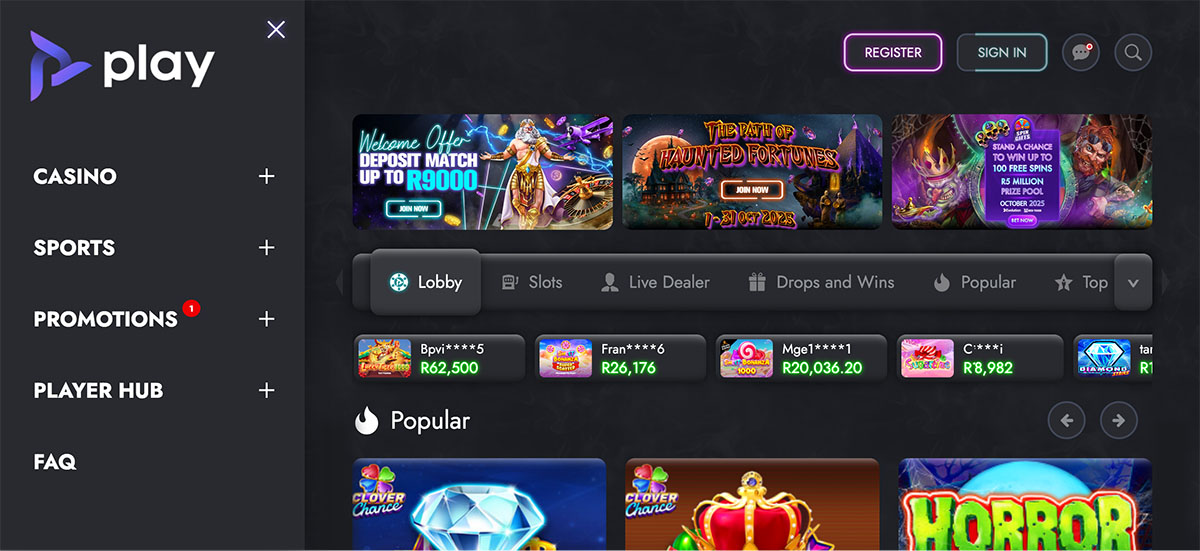Switch to Drops and Wins tab

click(821, 282)
